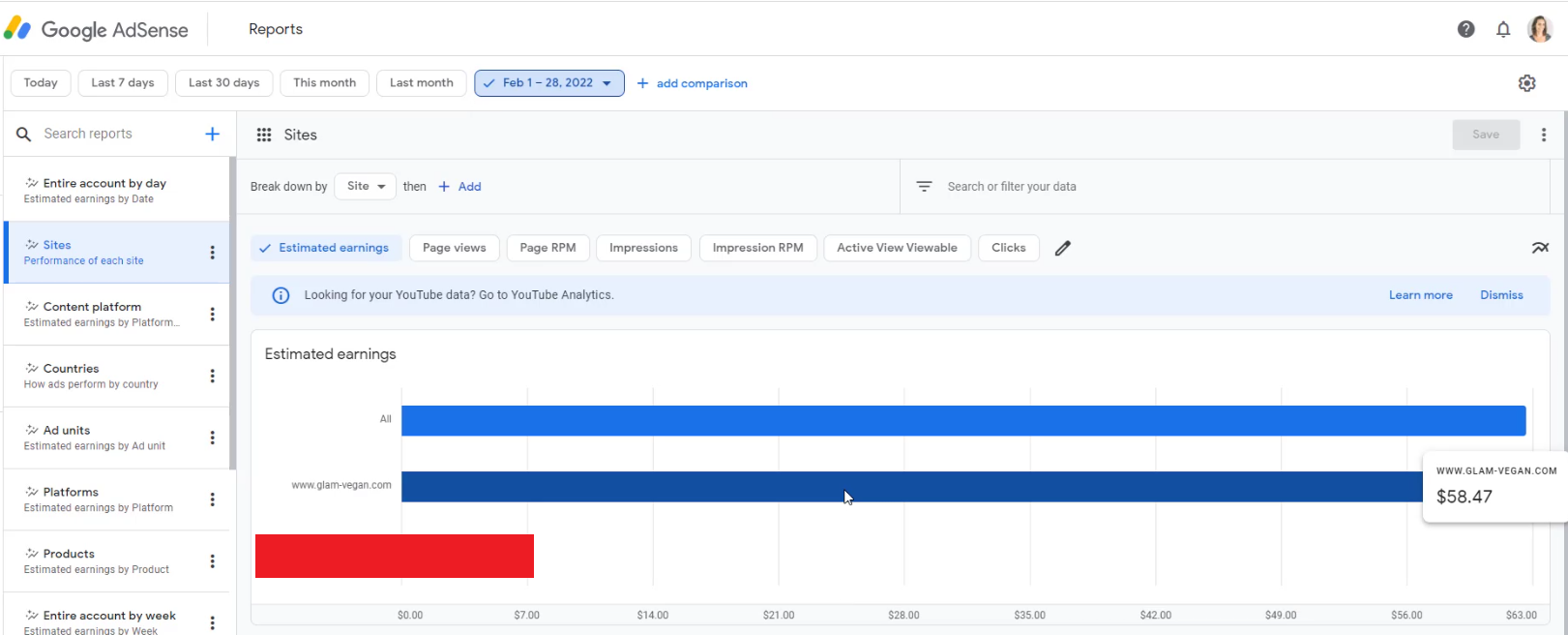
Task: Open options menu for Entire account by week
Action: 213,622
